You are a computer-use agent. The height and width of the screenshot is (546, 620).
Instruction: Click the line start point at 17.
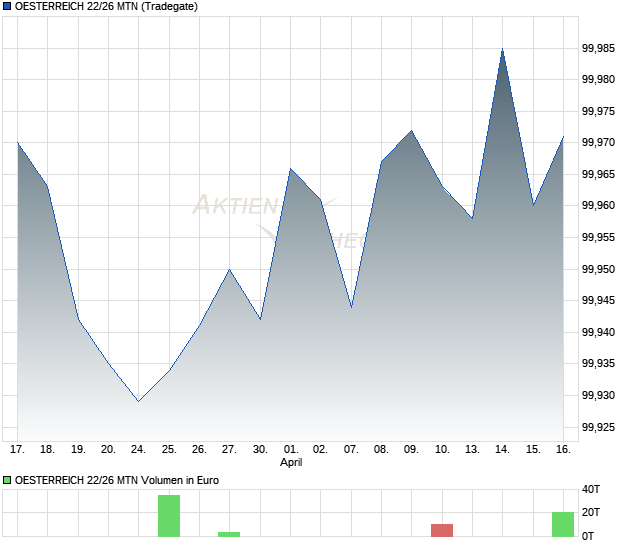(17, 143)
